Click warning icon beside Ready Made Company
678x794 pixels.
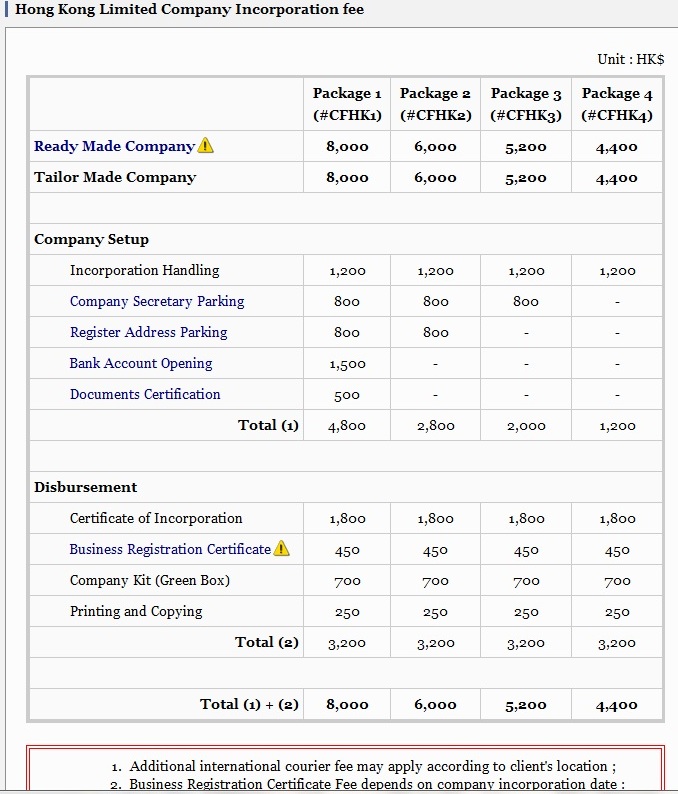click(x=206, y=146)
